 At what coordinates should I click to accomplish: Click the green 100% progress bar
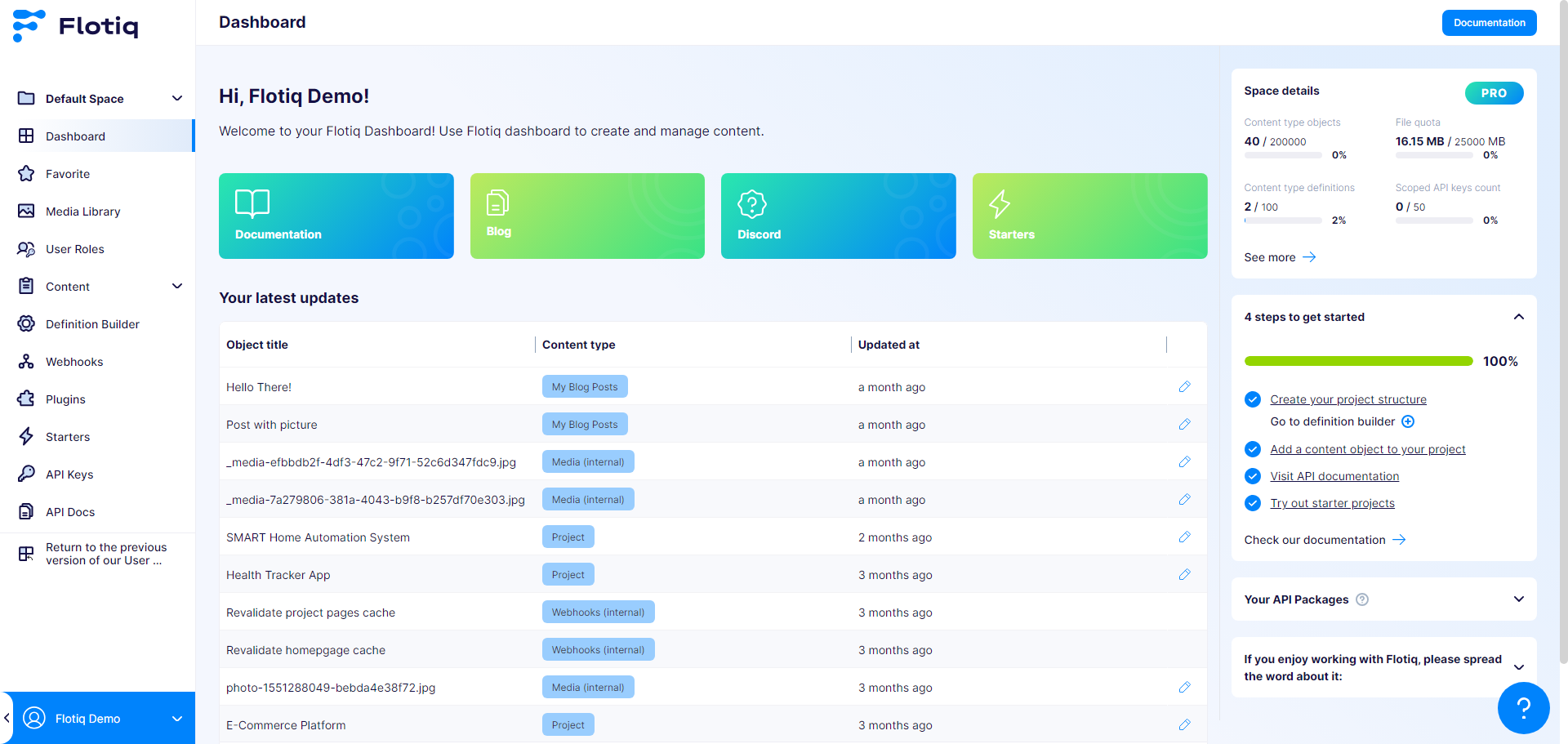tap(1358, 360)
